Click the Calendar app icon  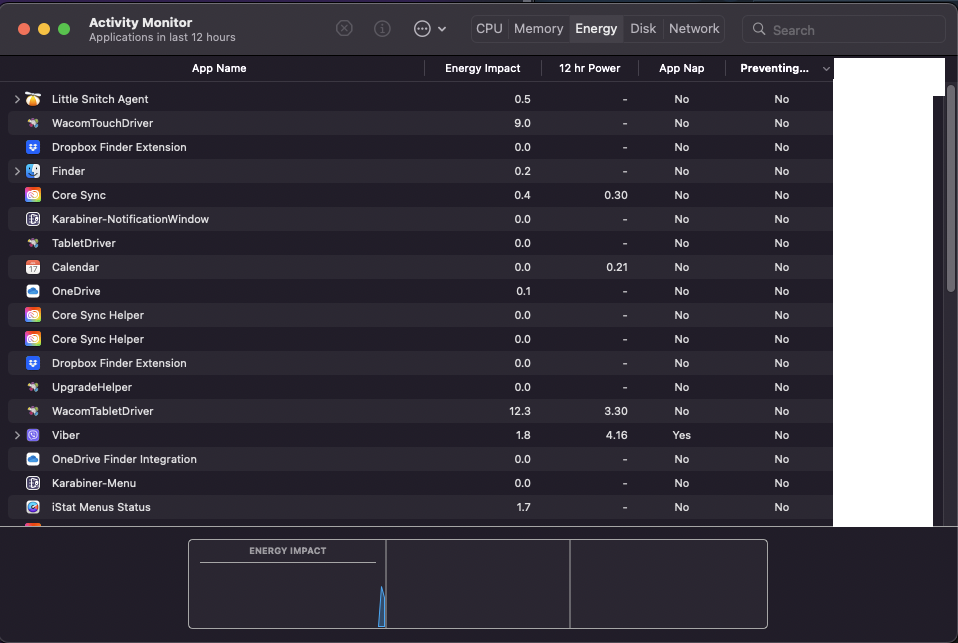33,267
